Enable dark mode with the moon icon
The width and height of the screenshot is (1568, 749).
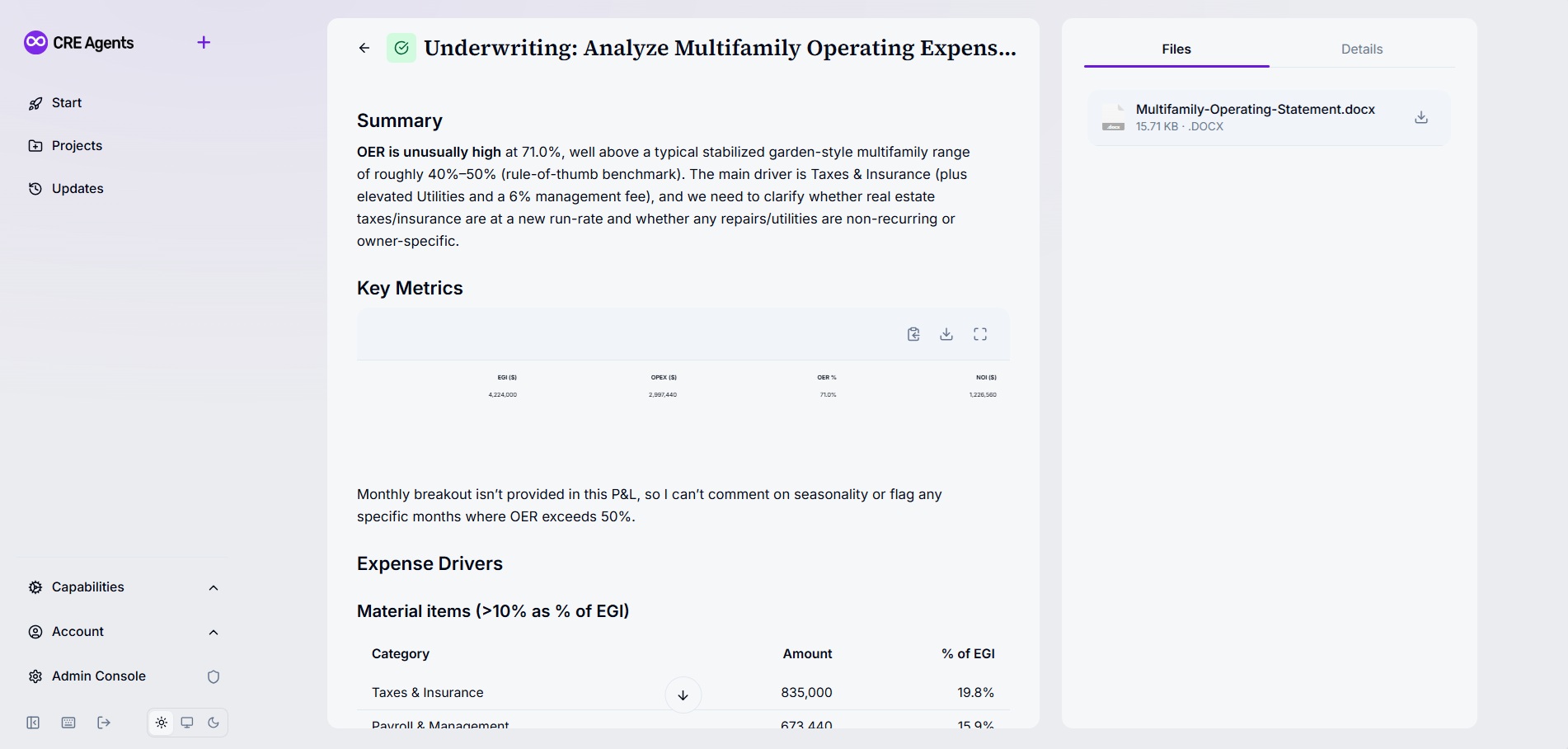(214, 723)
